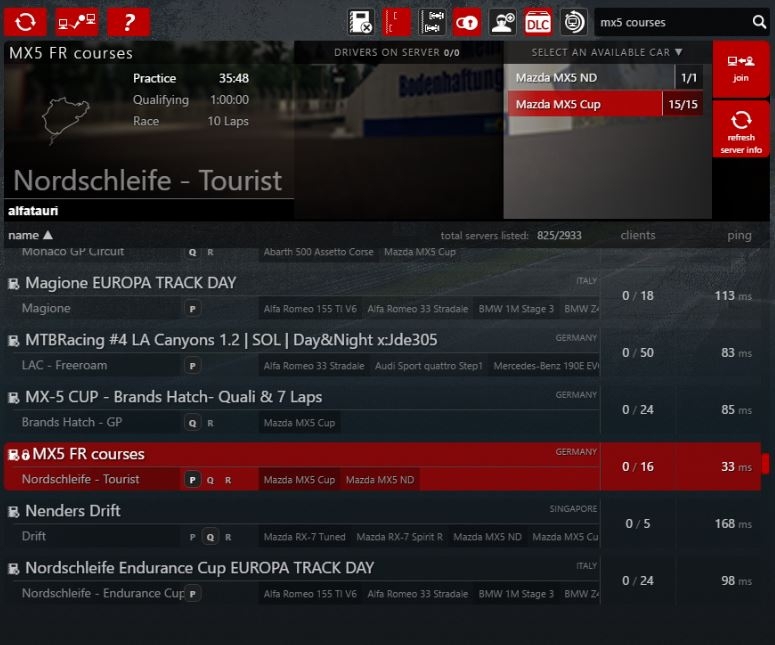The width and height of the screenshot is (775, 645).
Task: Click Mazda RX-7 Tuned tag in Nenders Drift
Action: (x=304, y=537)
